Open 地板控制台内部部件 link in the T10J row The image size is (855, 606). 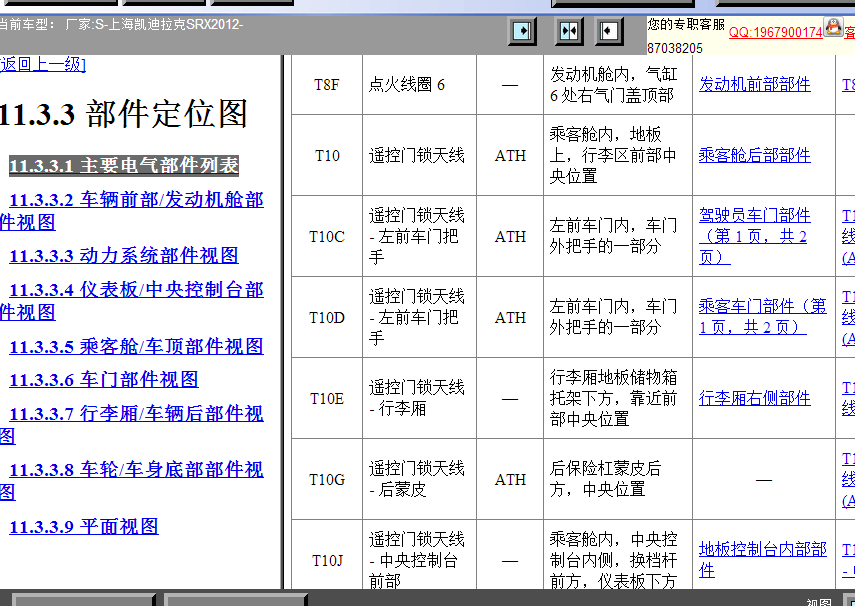[x=763, y=560]
